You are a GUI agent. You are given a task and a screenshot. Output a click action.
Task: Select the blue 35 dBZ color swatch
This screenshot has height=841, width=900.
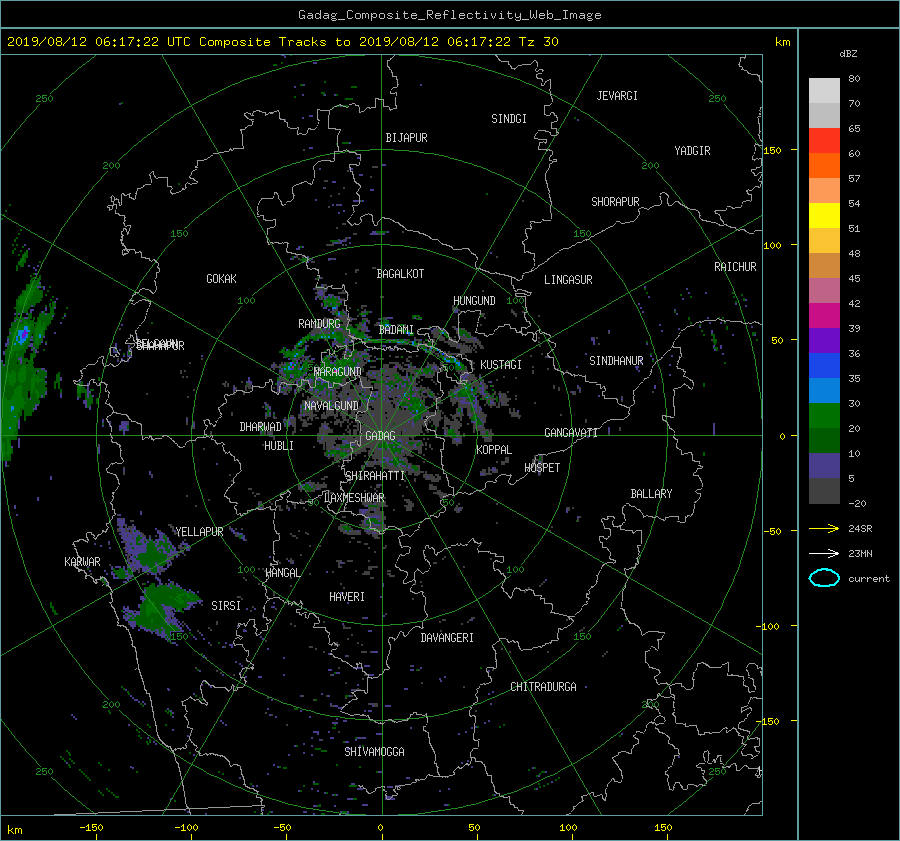pyautogui.click(x=824, y=366)
